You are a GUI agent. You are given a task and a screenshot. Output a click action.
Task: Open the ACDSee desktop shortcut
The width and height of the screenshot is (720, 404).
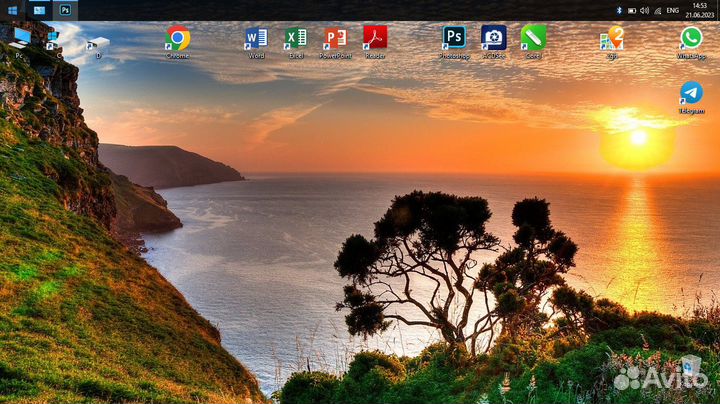coord(494,42)
